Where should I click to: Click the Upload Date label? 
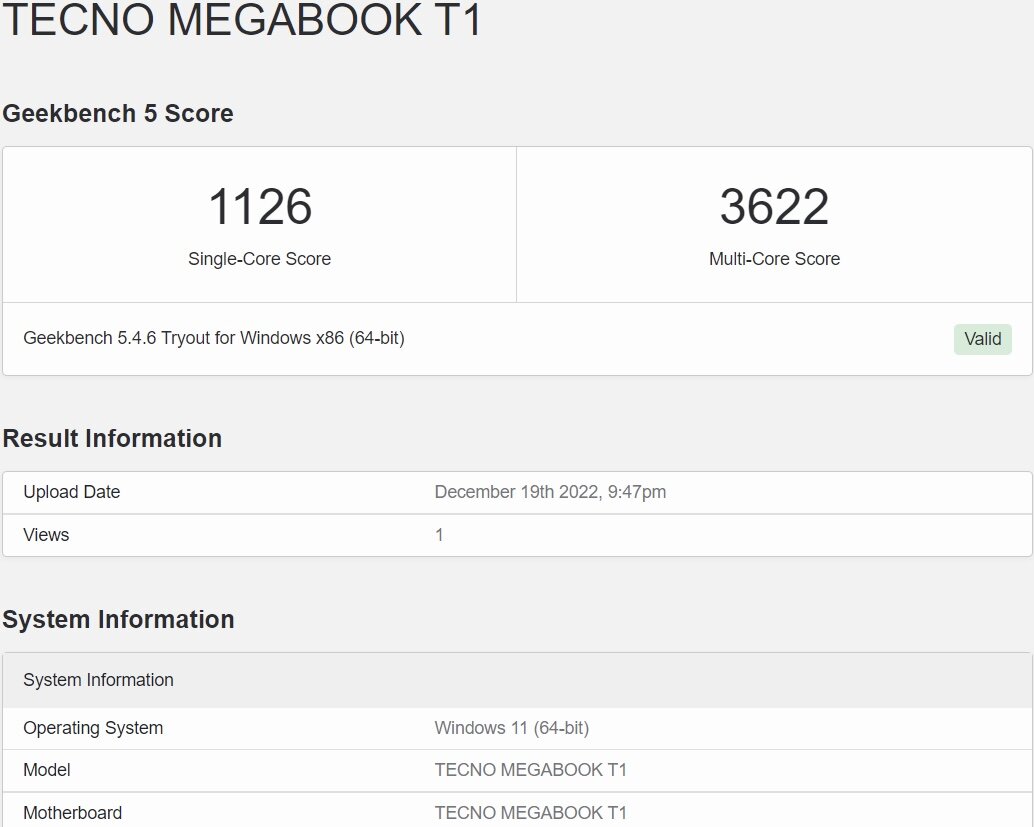71,492
